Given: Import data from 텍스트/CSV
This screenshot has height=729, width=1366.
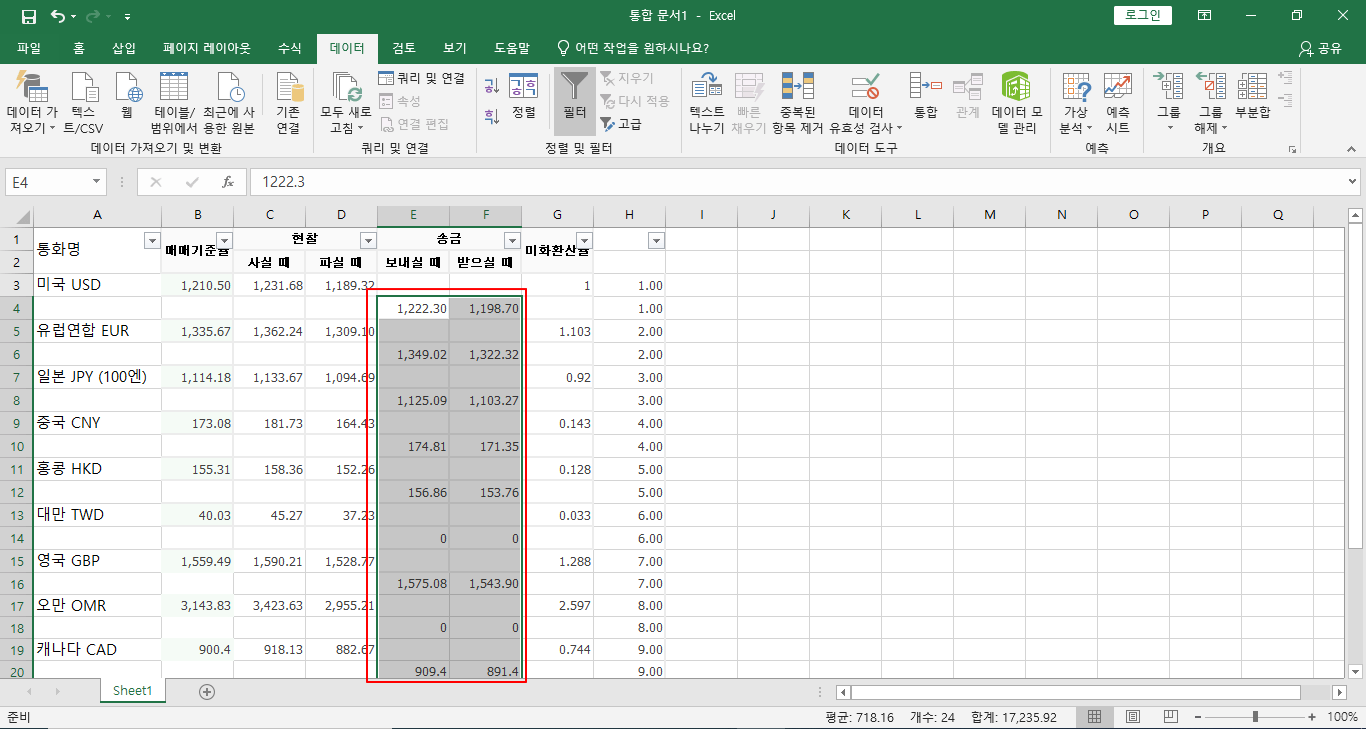Looking at the screenshot, I should pyautogui.click(x=84, y=102).
